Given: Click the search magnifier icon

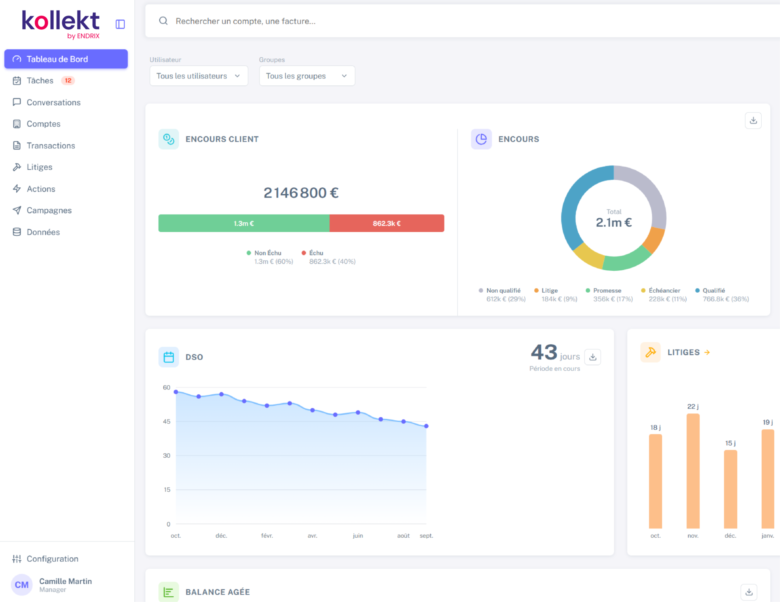Looking at the screenshot, I should [163, 21].
